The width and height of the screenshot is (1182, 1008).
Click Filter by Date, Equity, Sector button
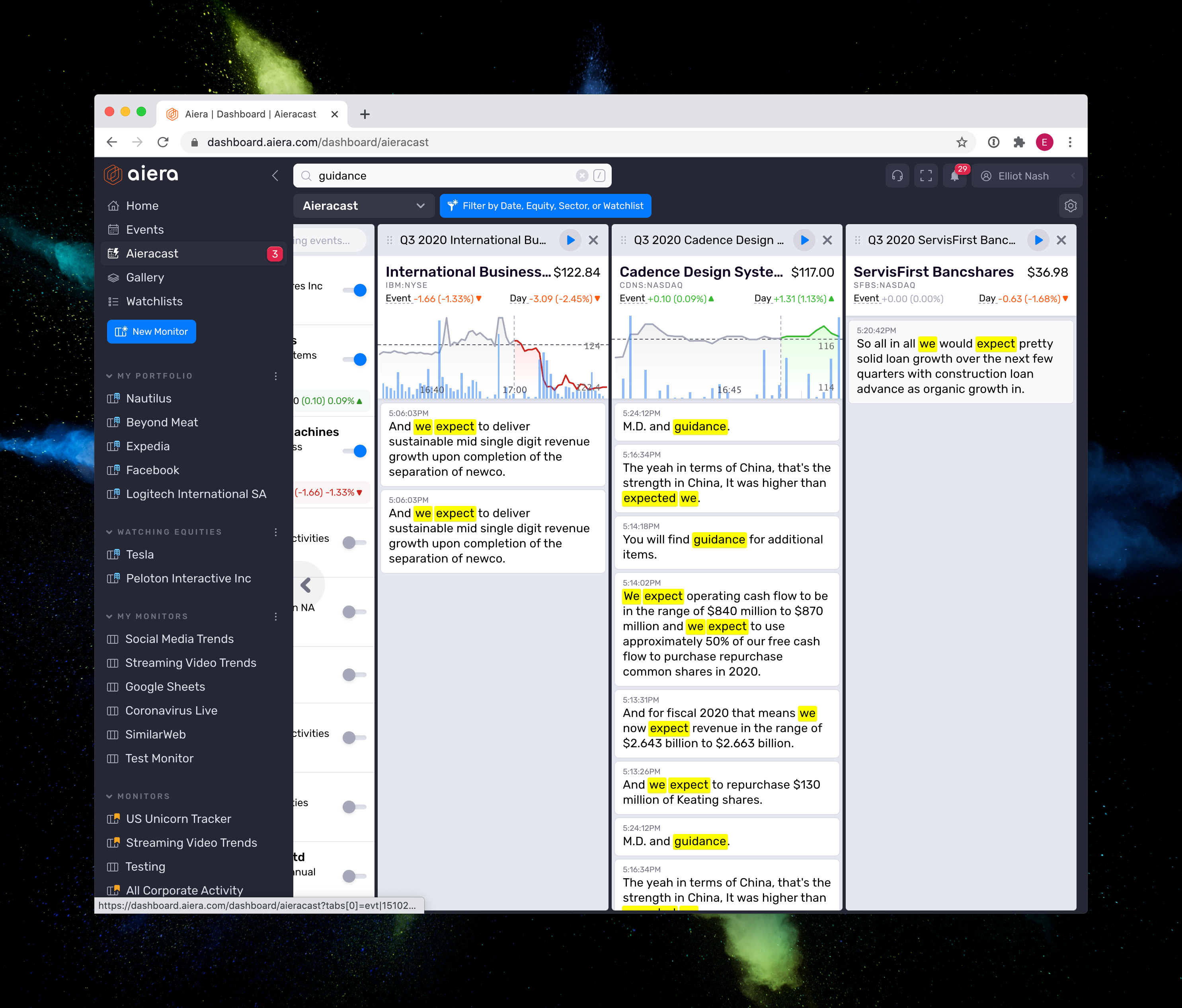click(x=545, y=206)
